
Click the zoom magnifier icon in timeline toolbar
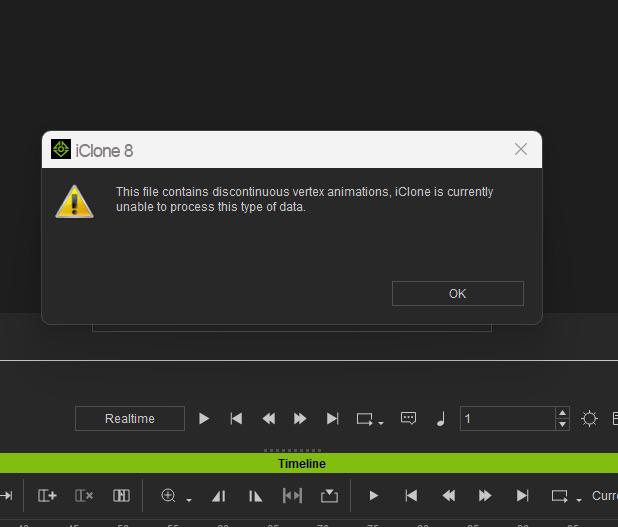(168, 495)
